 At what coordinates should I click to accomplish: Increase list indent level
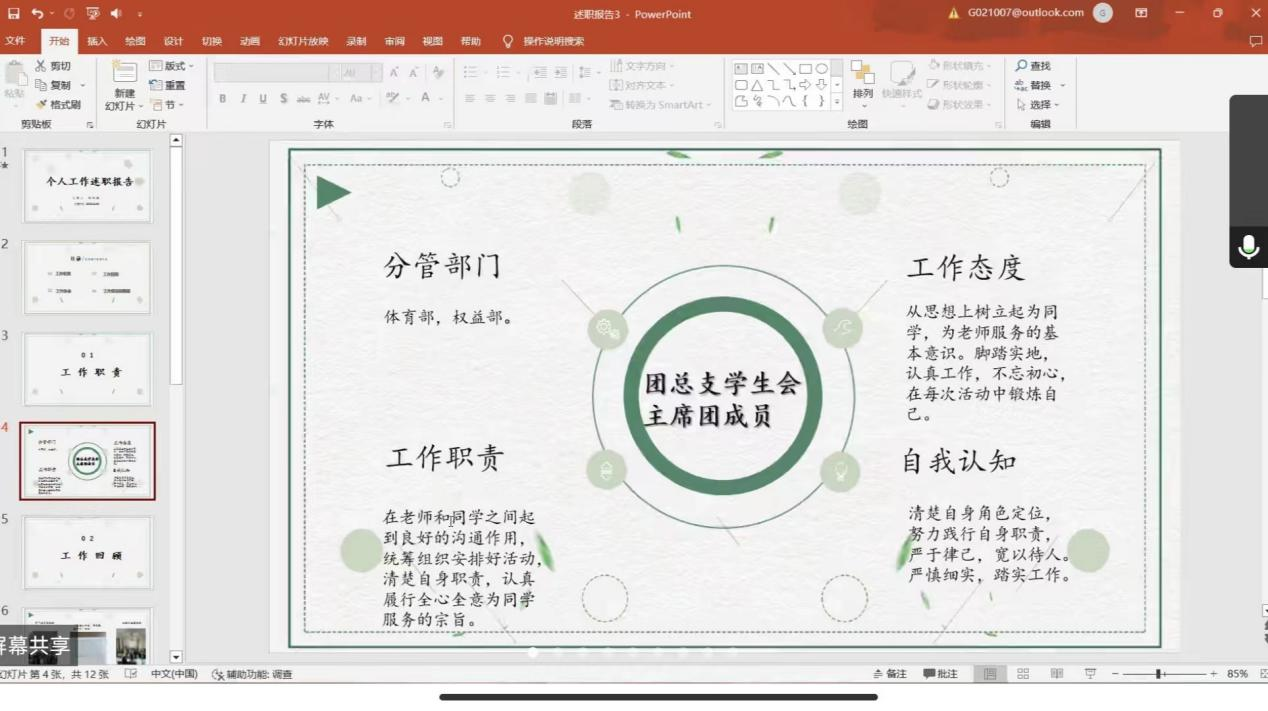(559, 72)
